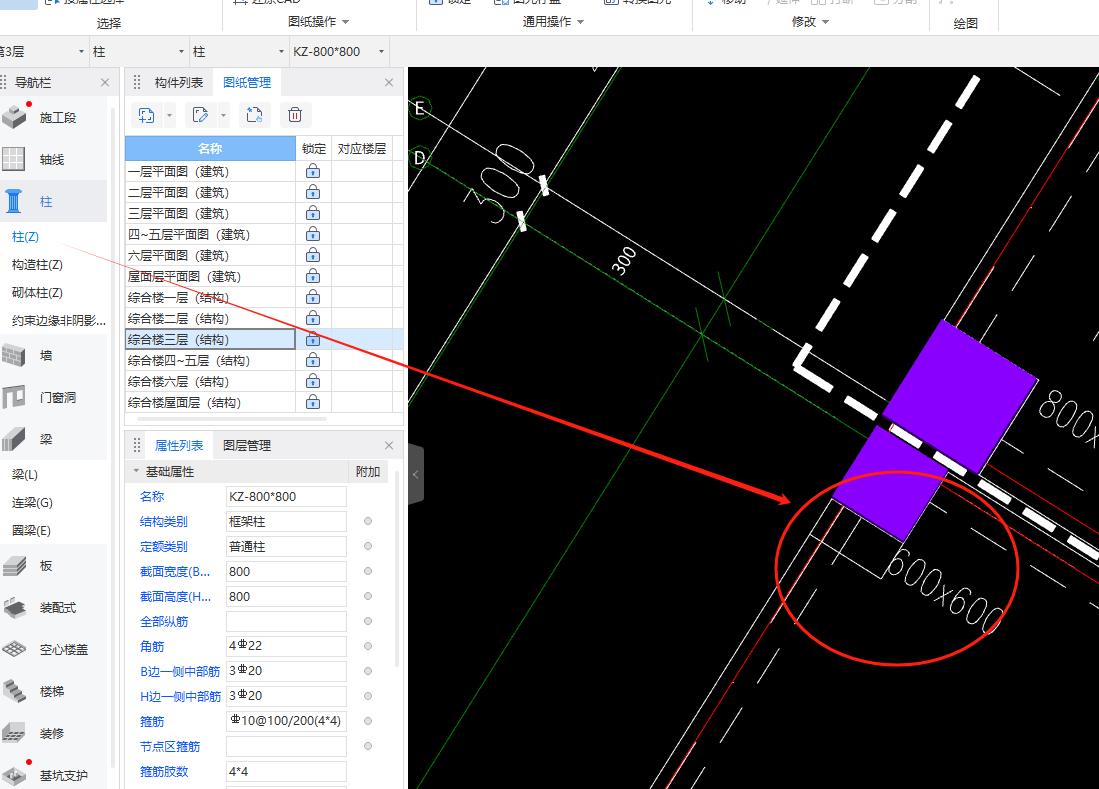Viewport: 1099px width, 789px height.
Task: Select 砌体柱(Z) in navigation
Action: pos(37,293)
